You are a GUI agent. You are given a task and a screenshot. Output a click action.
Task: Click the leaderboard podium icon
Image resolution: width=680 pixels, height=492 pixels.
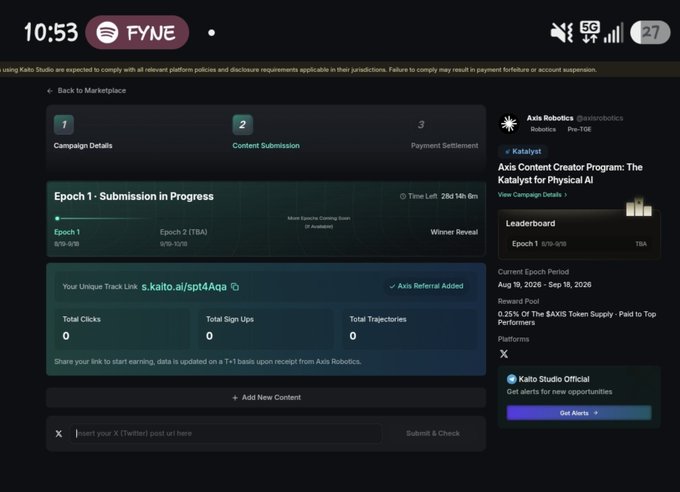click(639, 207)
